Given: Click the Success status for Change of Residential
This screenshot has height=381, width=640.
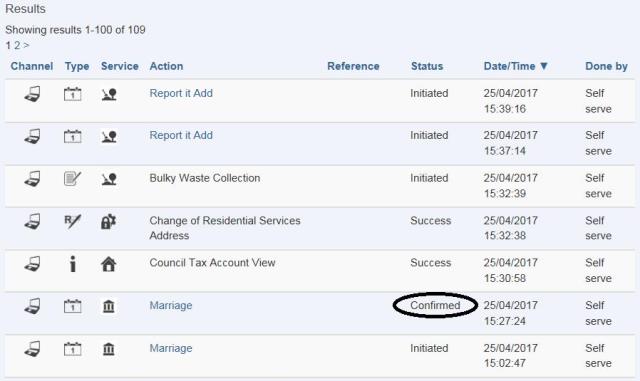Looking at the screenshot, I should [x=431, y=221].
